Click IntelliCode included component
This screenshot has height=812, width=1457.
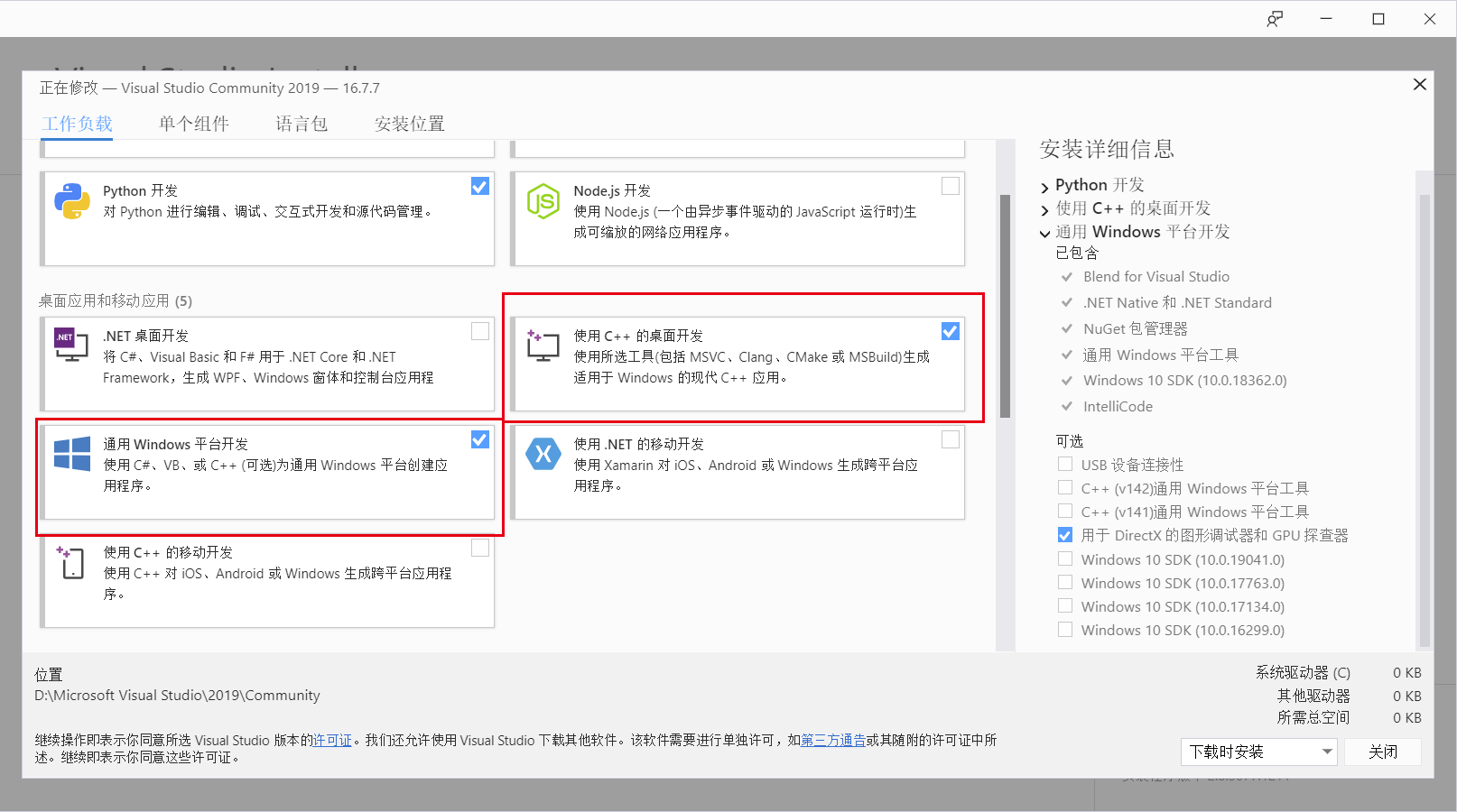coord(1118,406)
